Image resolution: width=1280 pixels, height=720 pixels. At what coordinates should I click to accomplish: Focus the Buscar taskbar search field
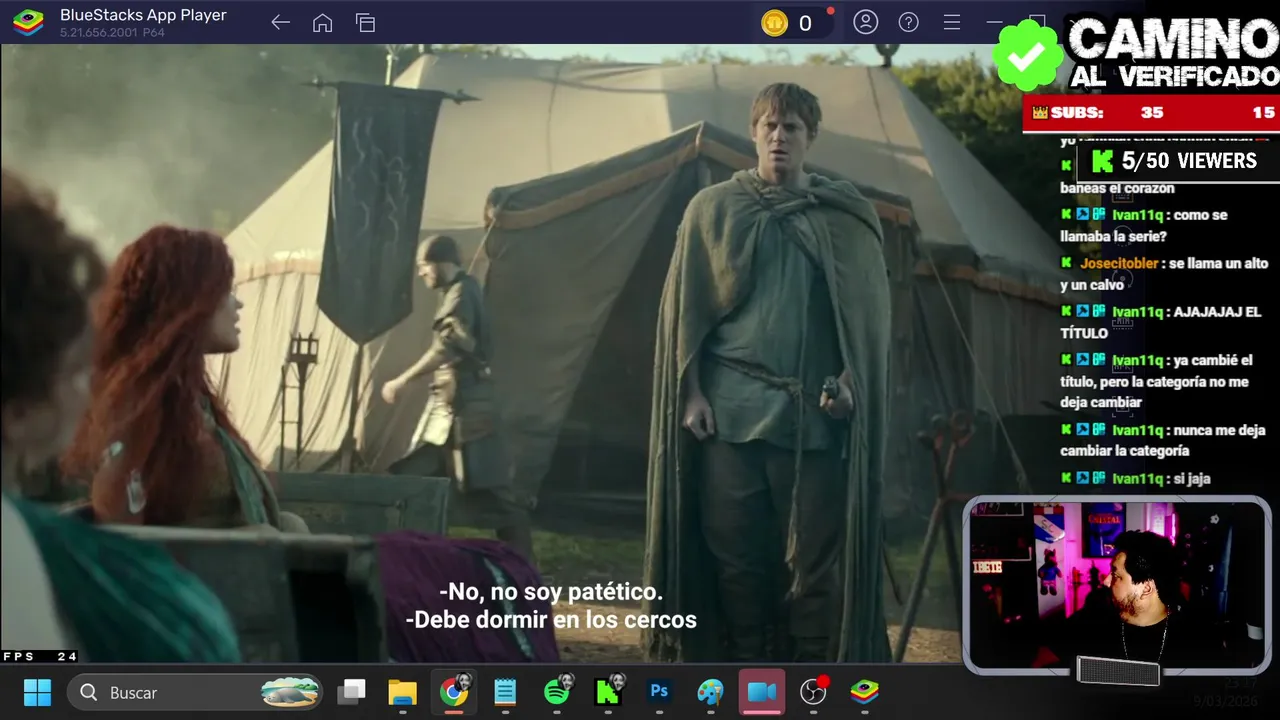click(195, 692)
